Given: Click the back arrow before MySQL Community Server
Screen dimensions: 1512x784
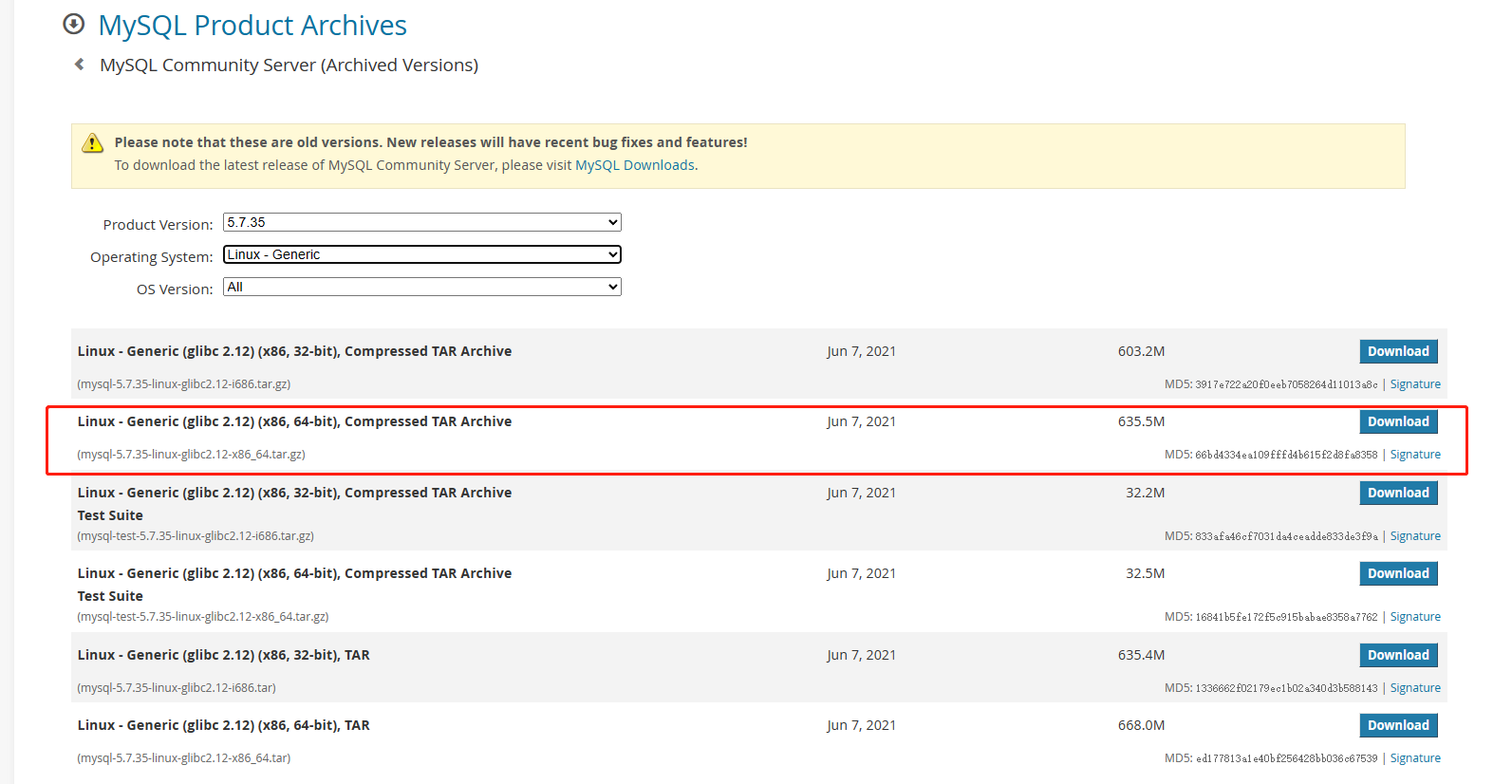Looking at the screenshot, I should 80,65.
